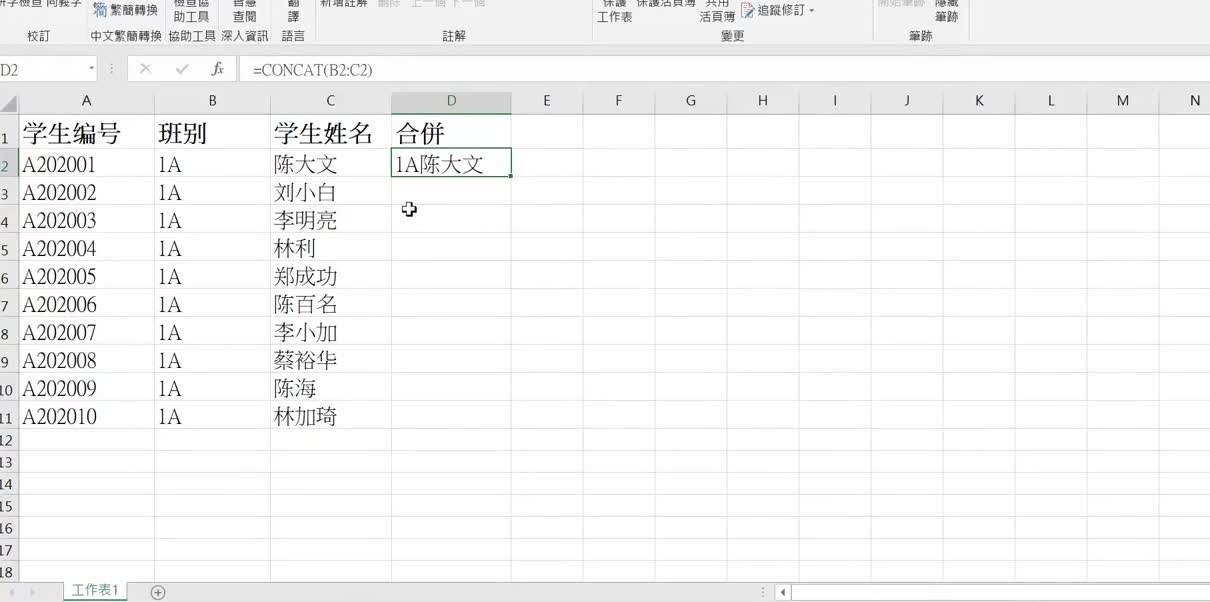Add a new worksheet with the plus button

click(157, 592)
